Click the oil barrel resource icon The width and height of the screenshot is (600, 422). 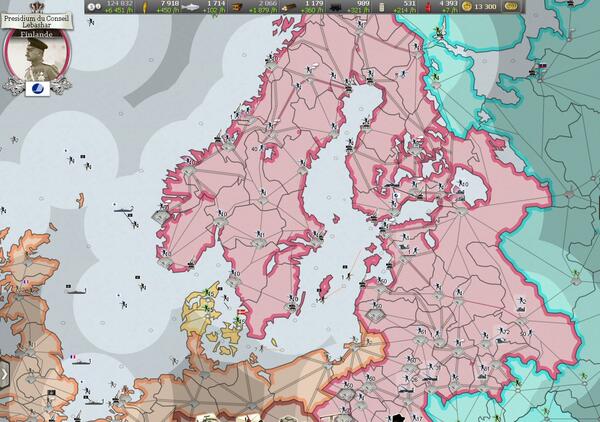[x=381, y=7]
